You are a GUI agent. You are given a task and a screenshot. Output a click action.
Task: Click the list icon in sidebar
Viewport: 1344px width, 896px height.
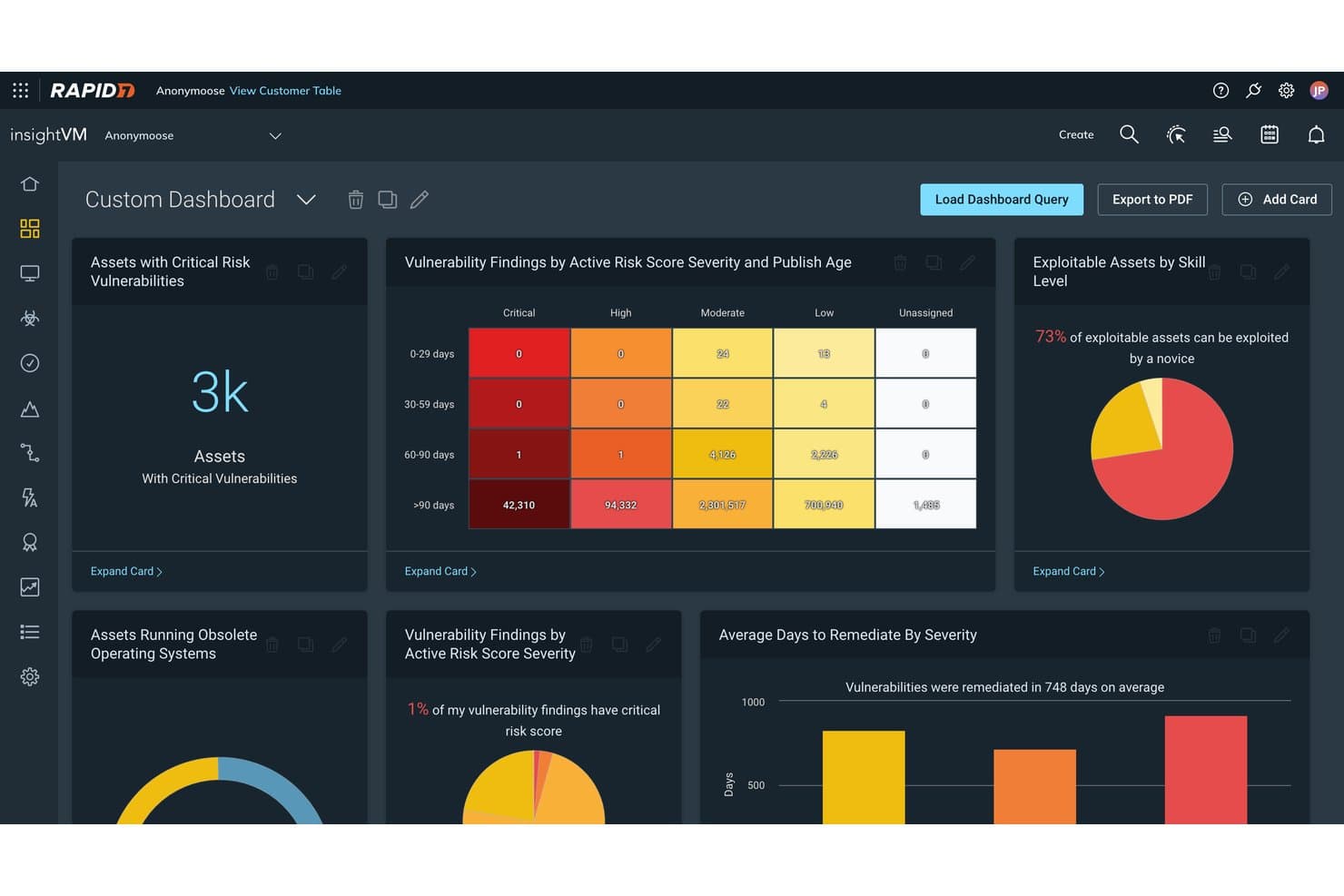(30, 632)
